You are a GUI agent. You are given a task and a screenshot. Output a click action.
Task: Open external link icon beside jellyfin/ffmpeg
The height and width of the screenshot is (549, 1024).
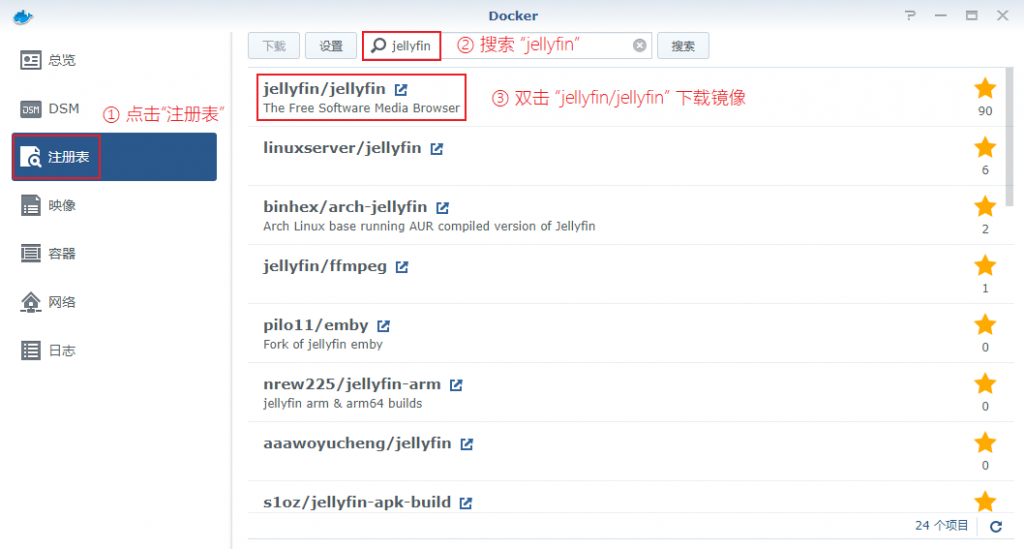[x=402, y=267]
